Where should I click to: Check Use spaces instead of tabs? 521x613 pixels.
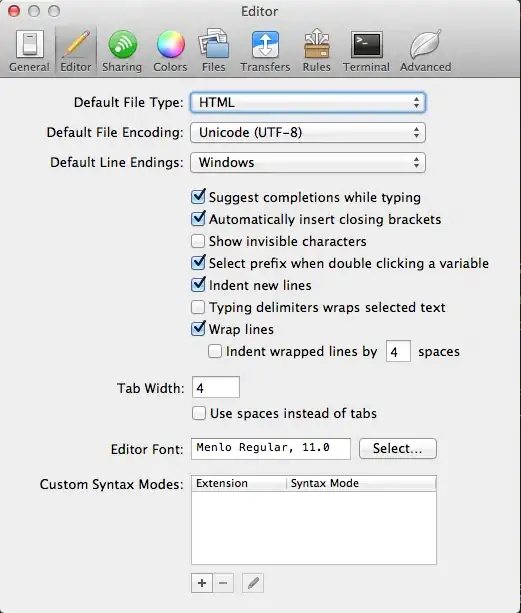tap(199, 413)
